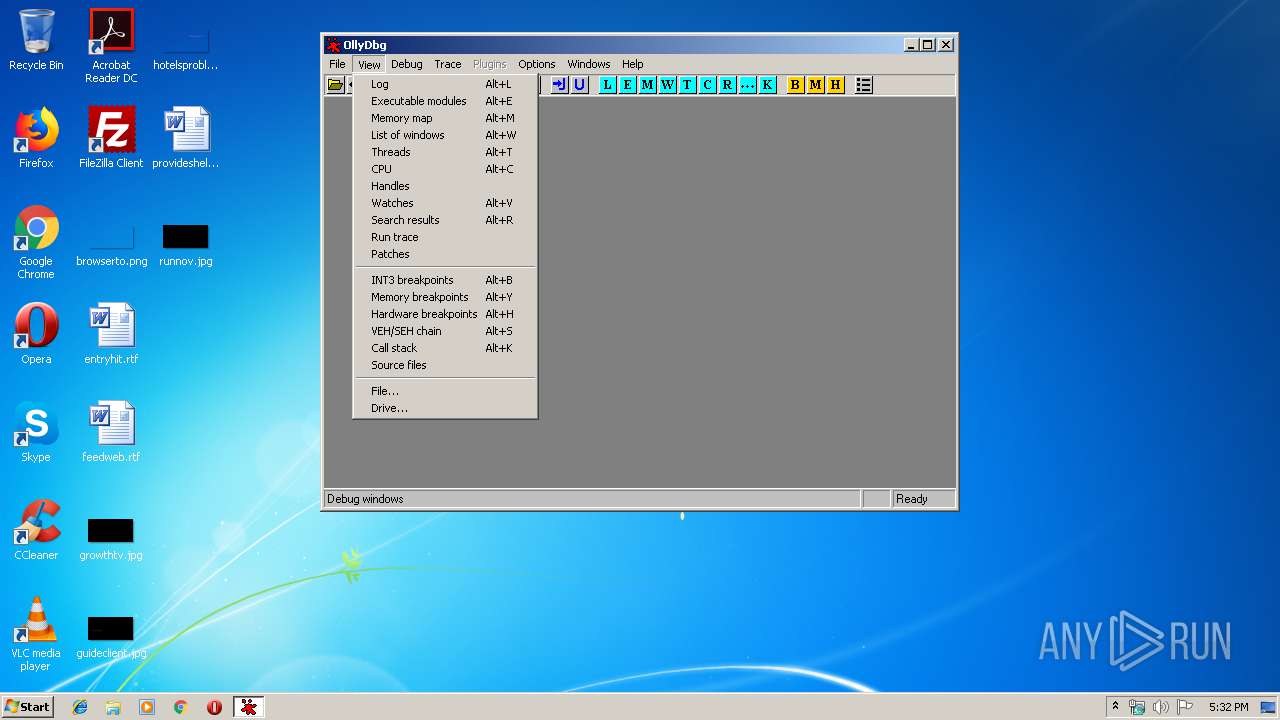
Task: Click the Execute till user code U icon
Action: click(x=579, y=85)
